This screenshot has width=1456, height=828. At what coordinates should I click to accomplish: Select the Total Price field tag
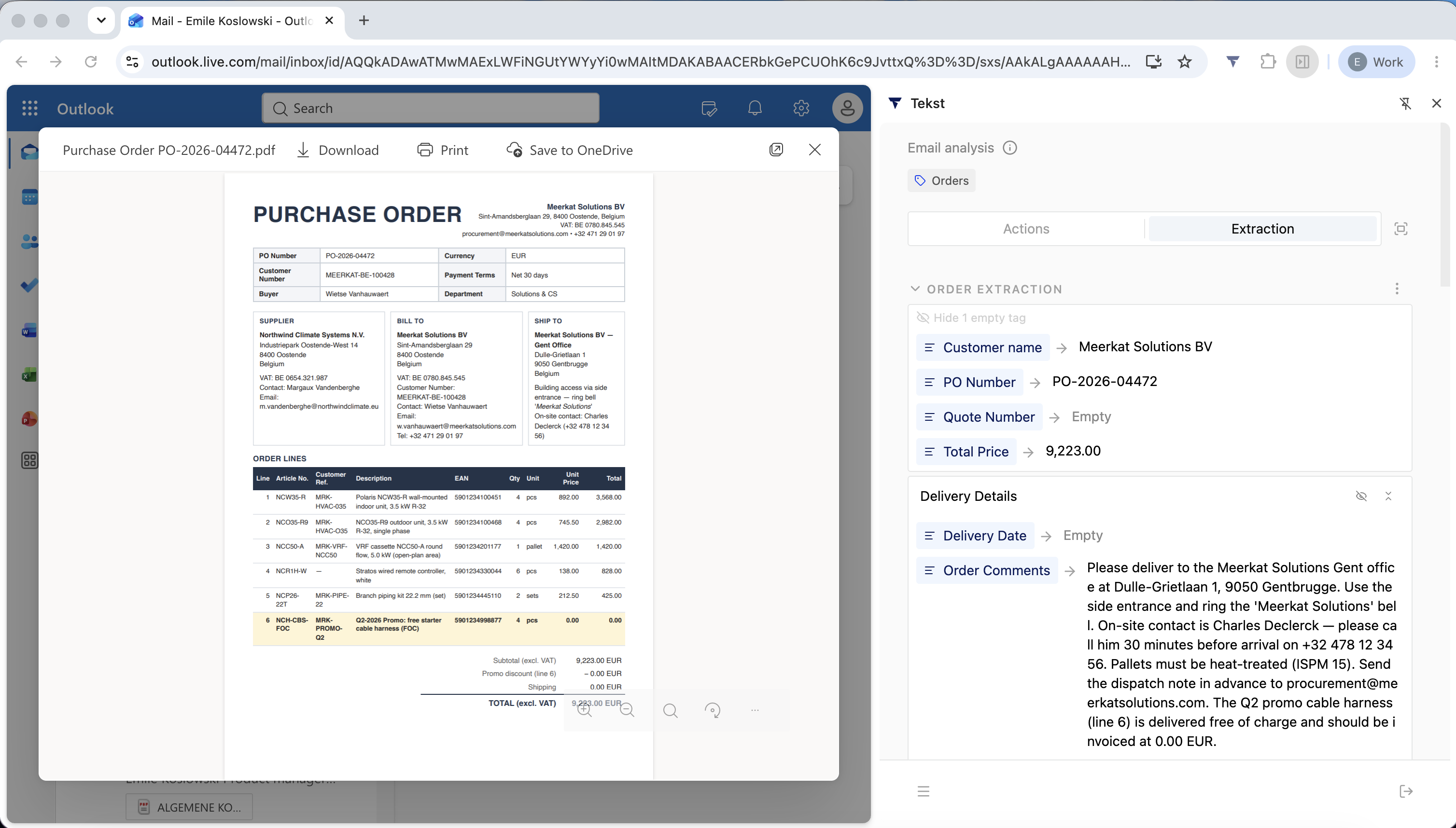tap(966, 452)
